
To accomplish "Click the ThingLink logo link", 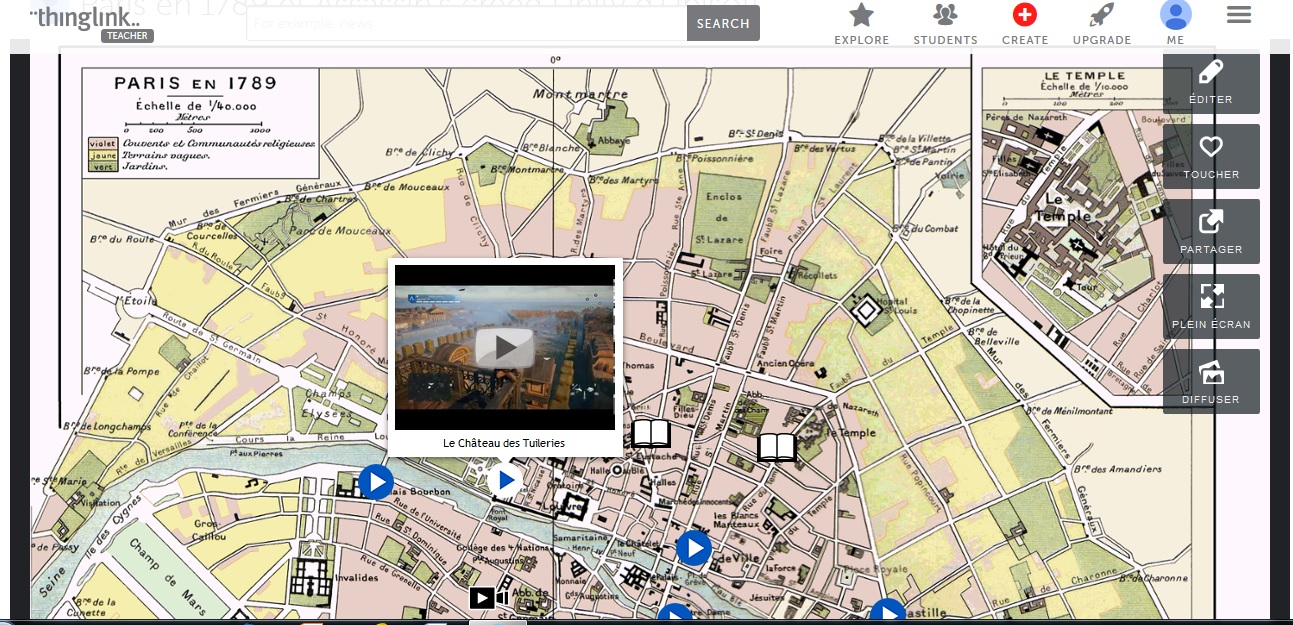I will pyautogui.click(x=85, y=18).
